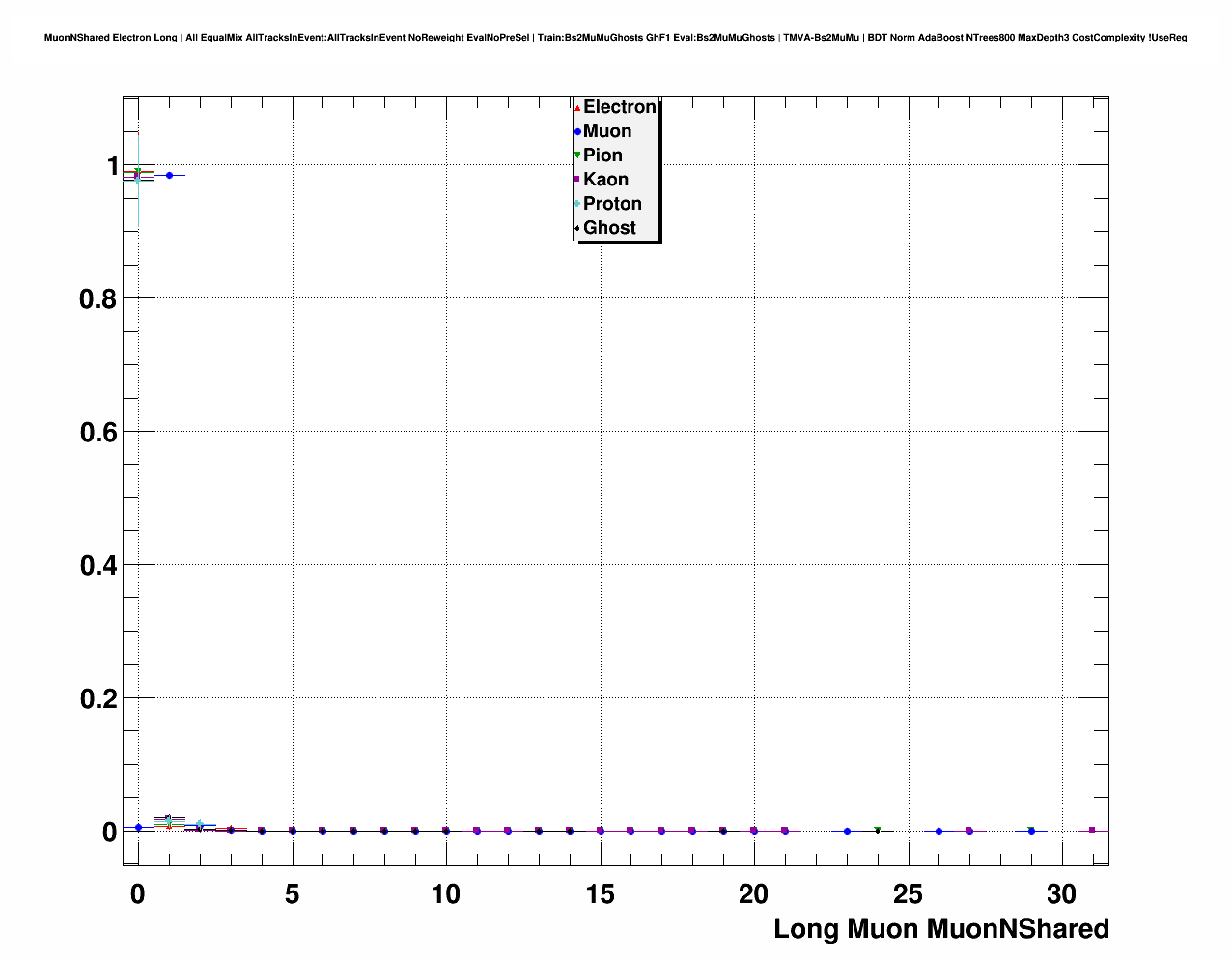Screen dimensions: 1232x962
Task: Click the x-axis label 5
Action: (292, 894)
